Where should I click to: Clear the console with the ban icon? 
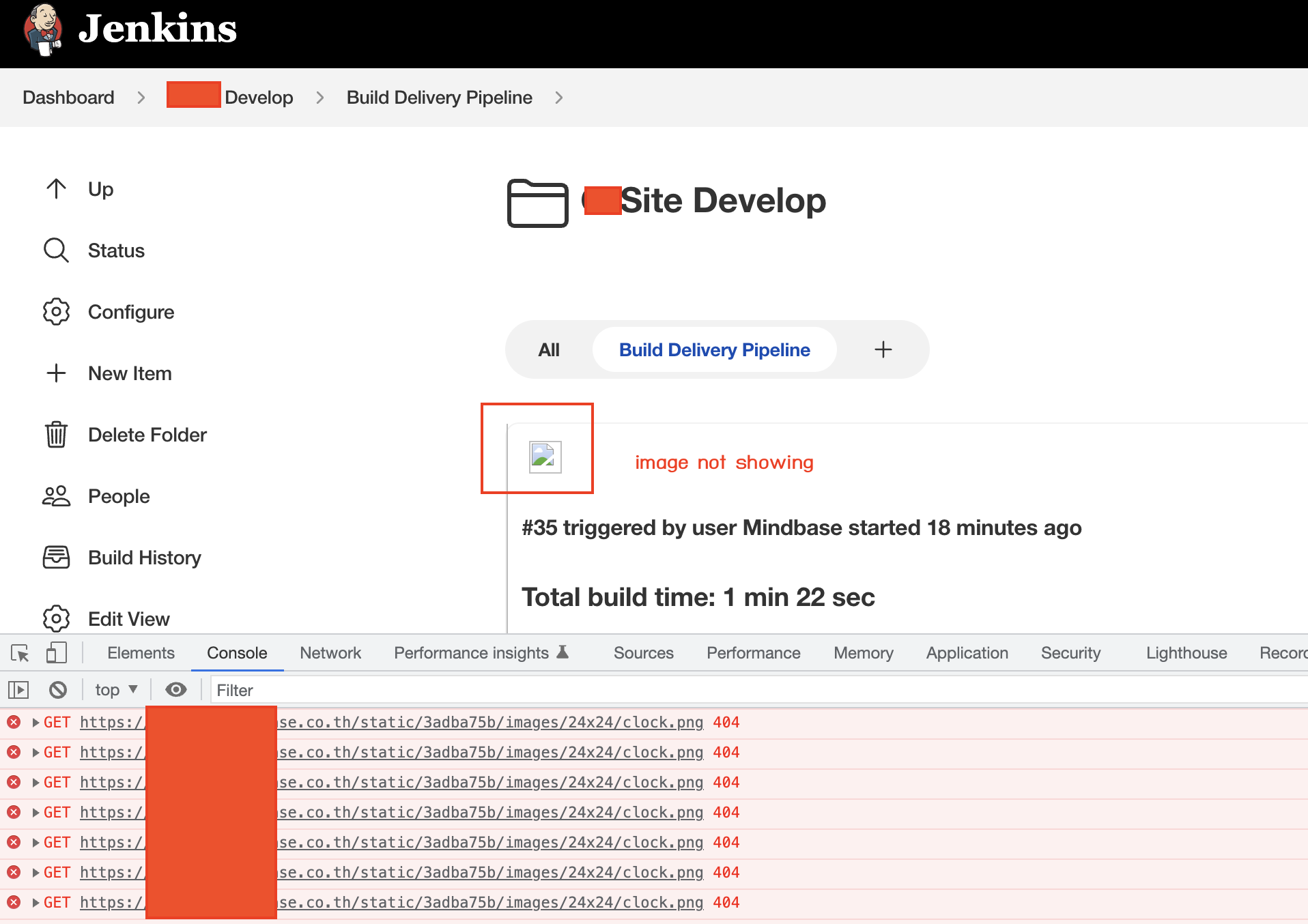tap(58, 690)
